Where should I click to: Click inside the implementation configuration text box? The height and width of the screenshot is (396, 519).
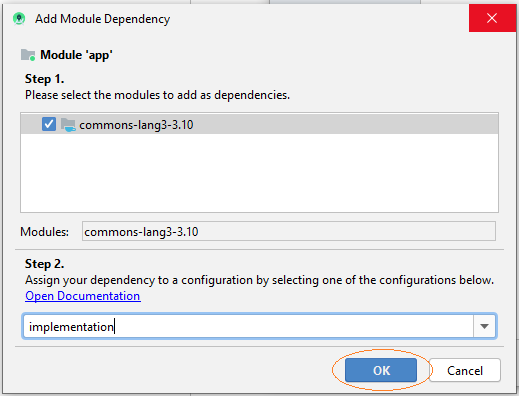coord(248,326)
